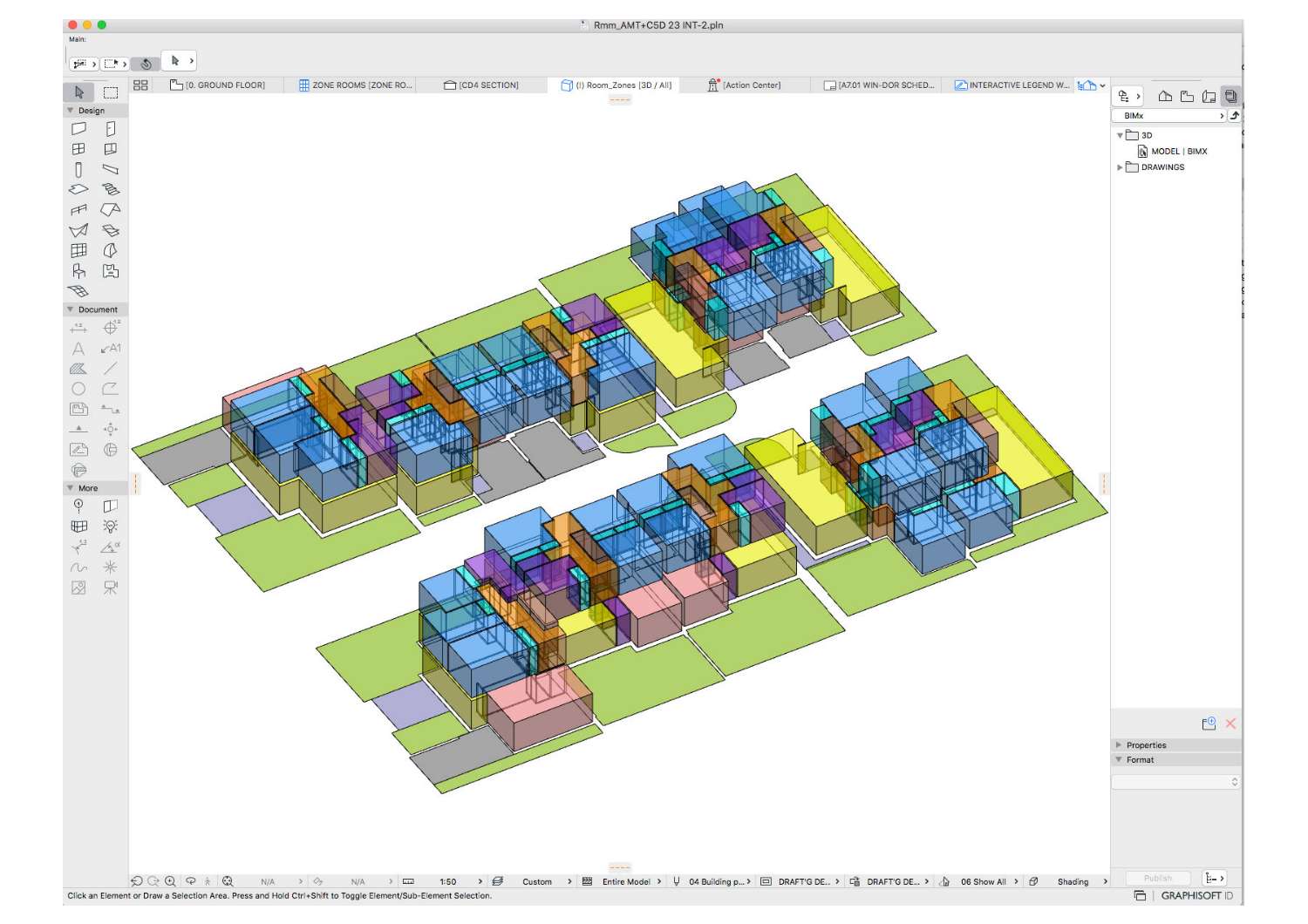The image size is (1308, 924).
Task: Expand the DRAWINGS folder in the tree
Action: coord(1121,167)
